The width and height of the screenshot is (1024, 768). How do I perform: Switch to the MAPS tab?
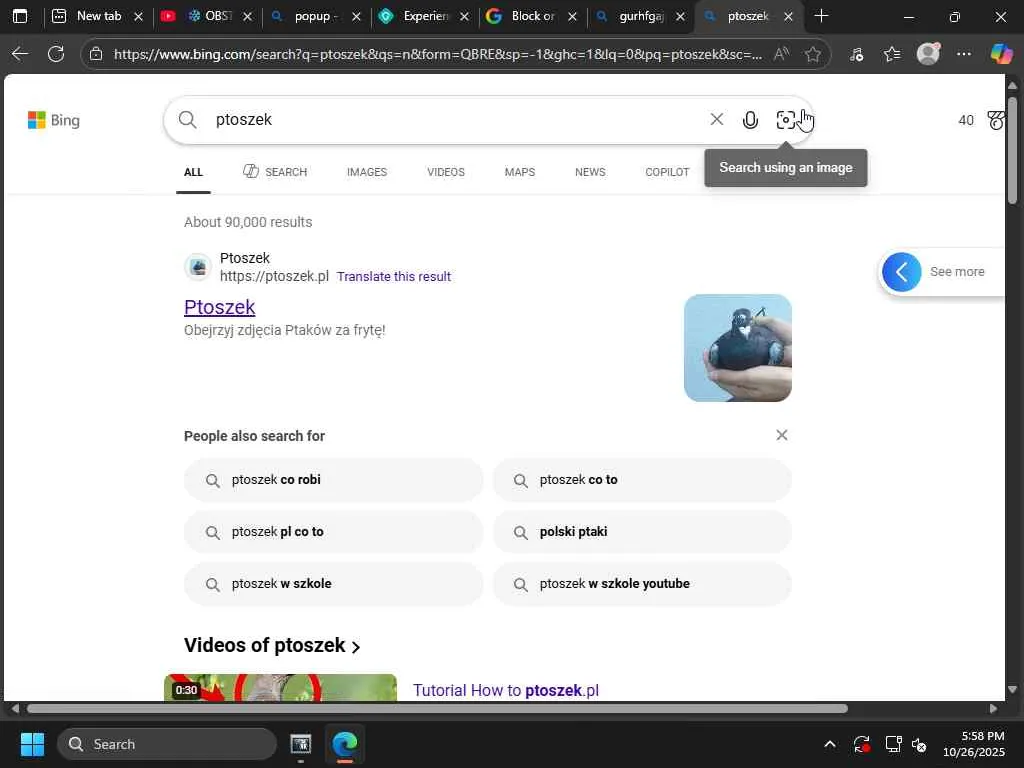(520, 172)
